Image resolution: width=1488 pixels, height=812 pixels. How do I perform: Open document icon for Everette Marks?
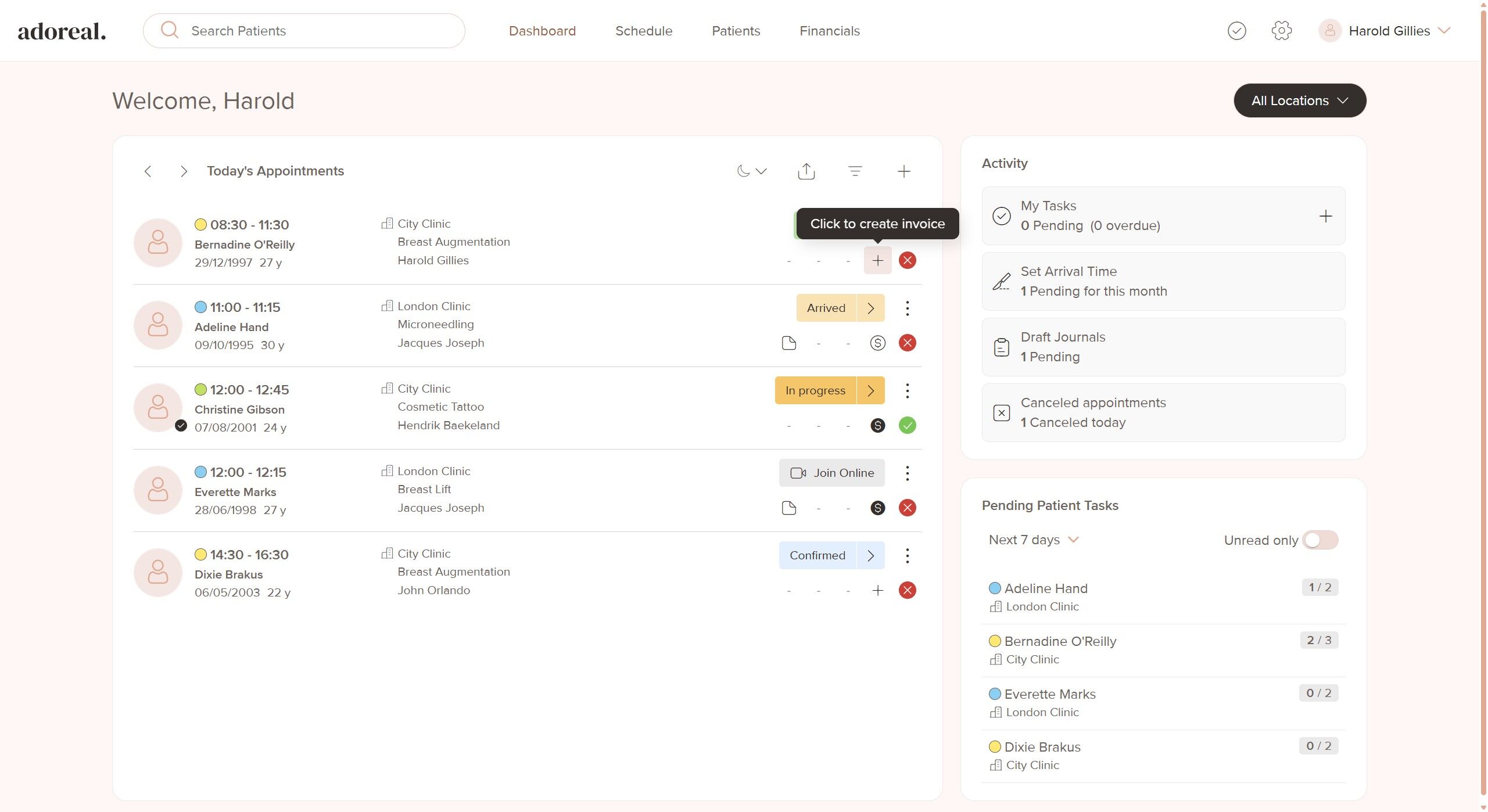[x=788, y=508]
